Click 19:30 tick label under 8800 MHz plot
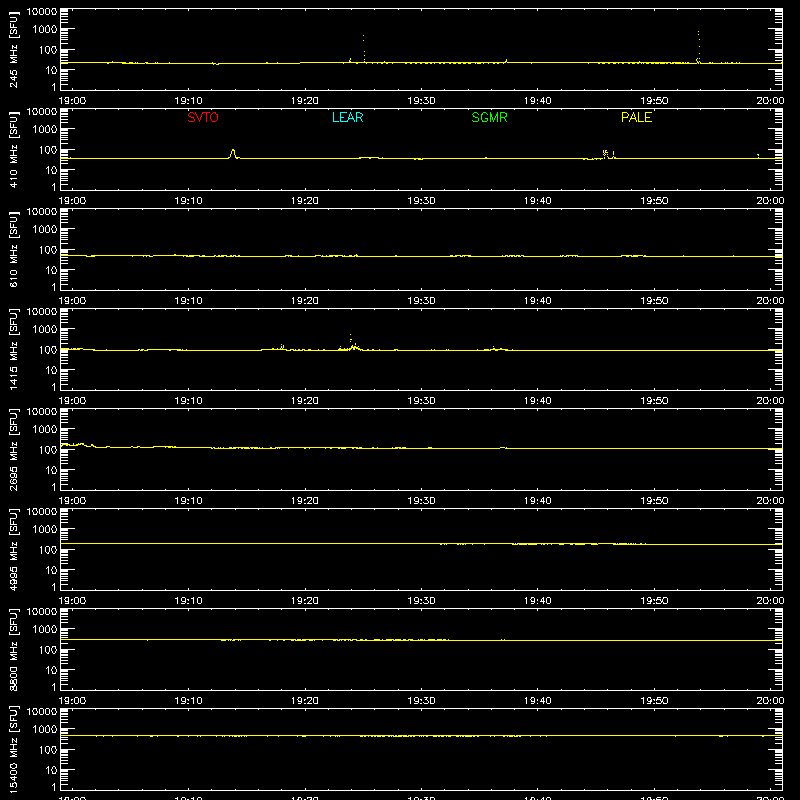 [421, 701]
